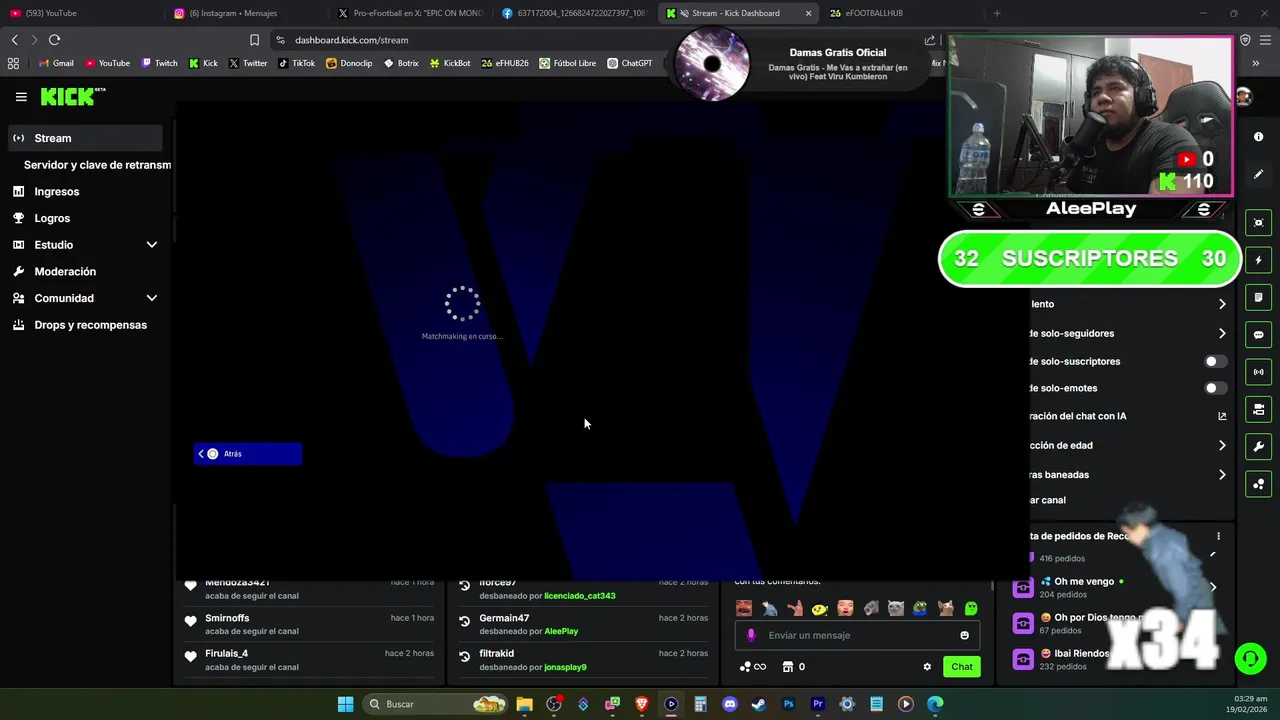Open the chat bubble panel icon
Image resolution: width=1280 pixels, height=720 pixels.
pyautogui.click(x=1258, y=335)
